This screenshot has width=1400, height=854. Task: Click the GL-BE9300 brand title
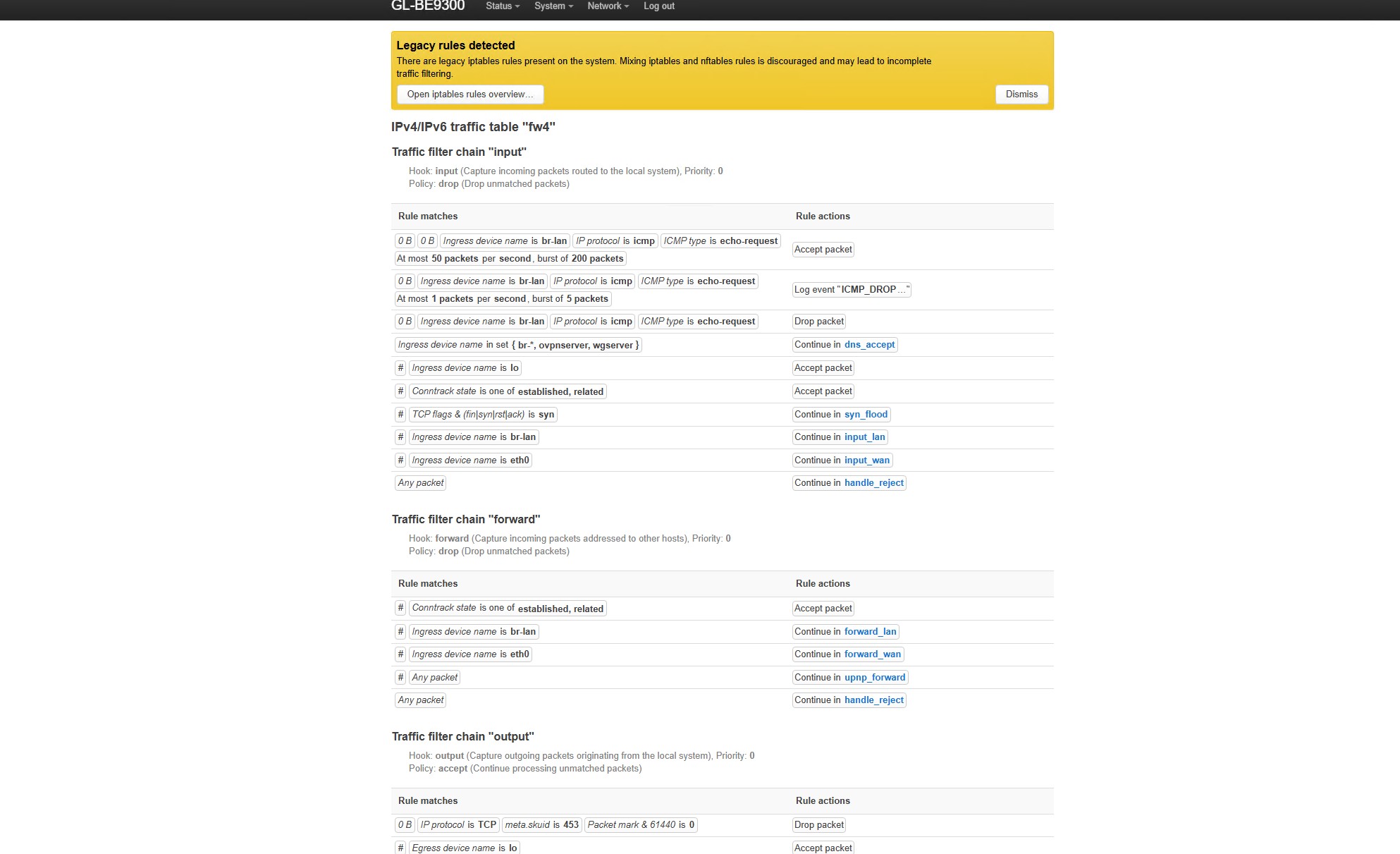click(x=428, y=6)
